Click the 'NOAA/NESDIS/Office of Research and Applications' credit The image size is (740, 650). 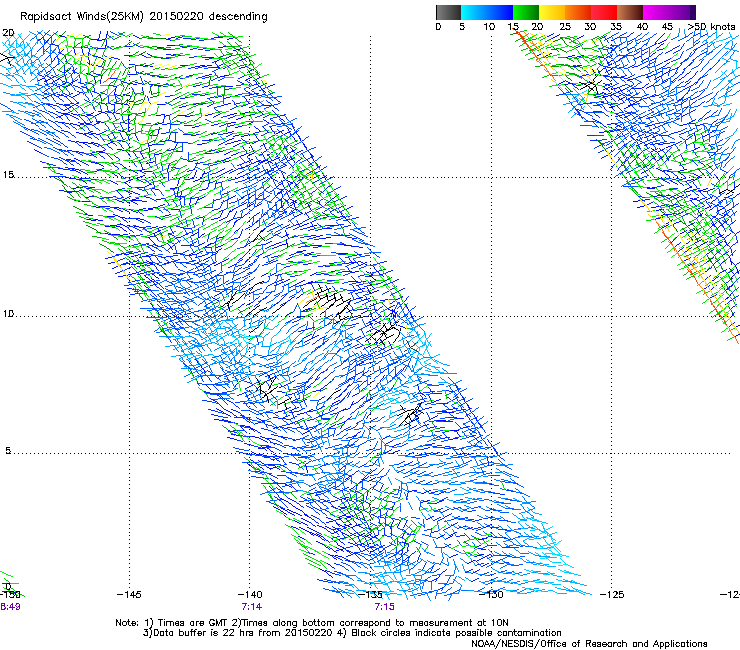589,644
